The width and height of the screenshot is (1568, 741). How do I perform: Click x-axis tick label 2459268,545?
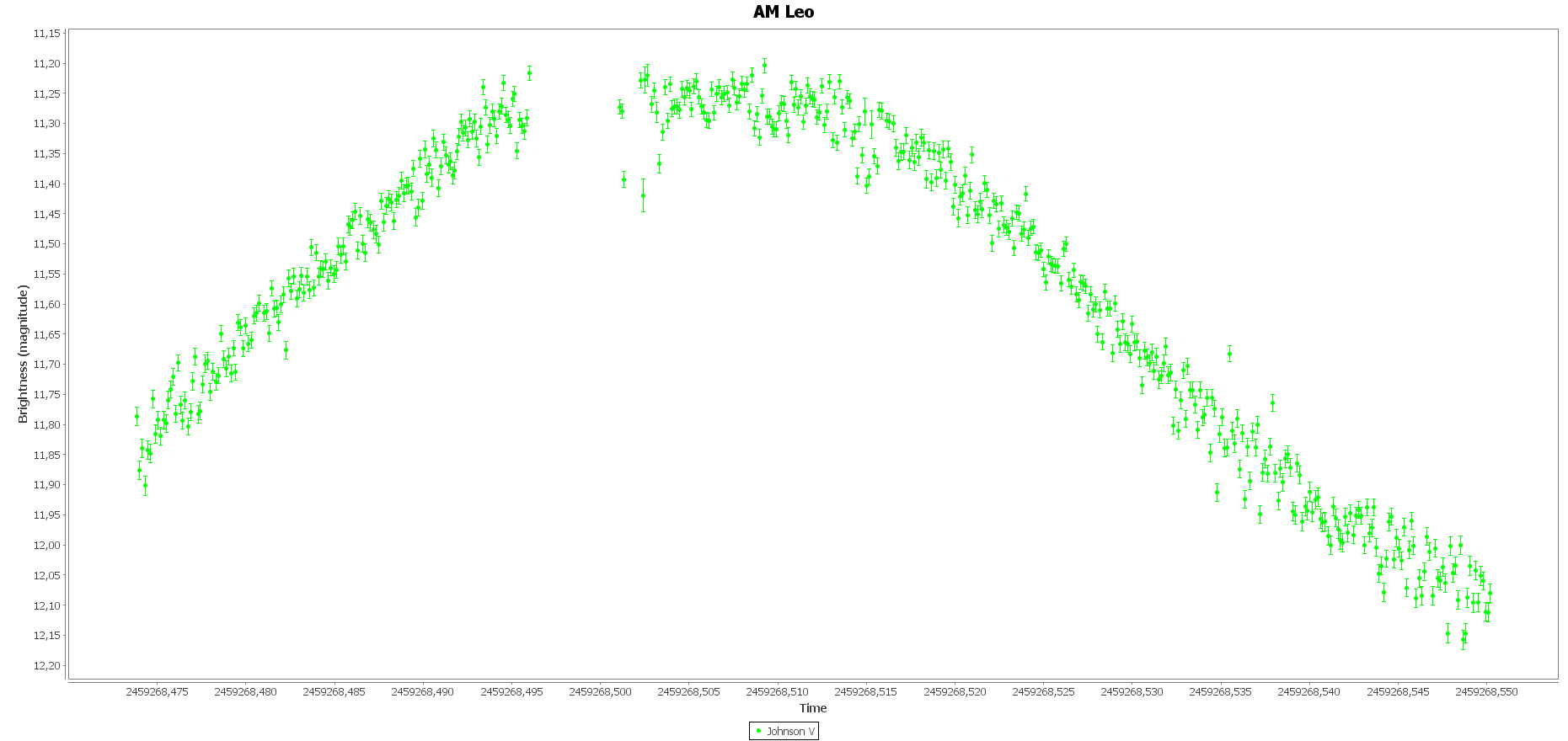tap(1399, 691)
